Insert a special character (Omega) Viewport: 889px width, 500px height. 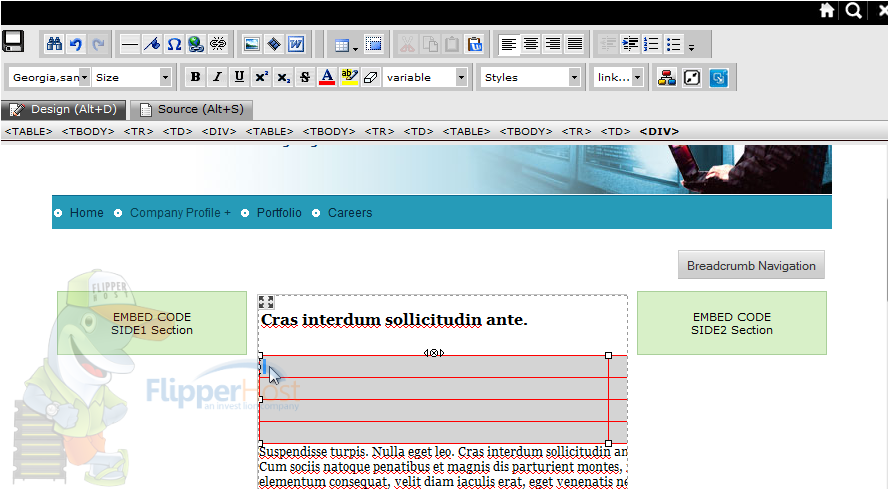(174, 44)
